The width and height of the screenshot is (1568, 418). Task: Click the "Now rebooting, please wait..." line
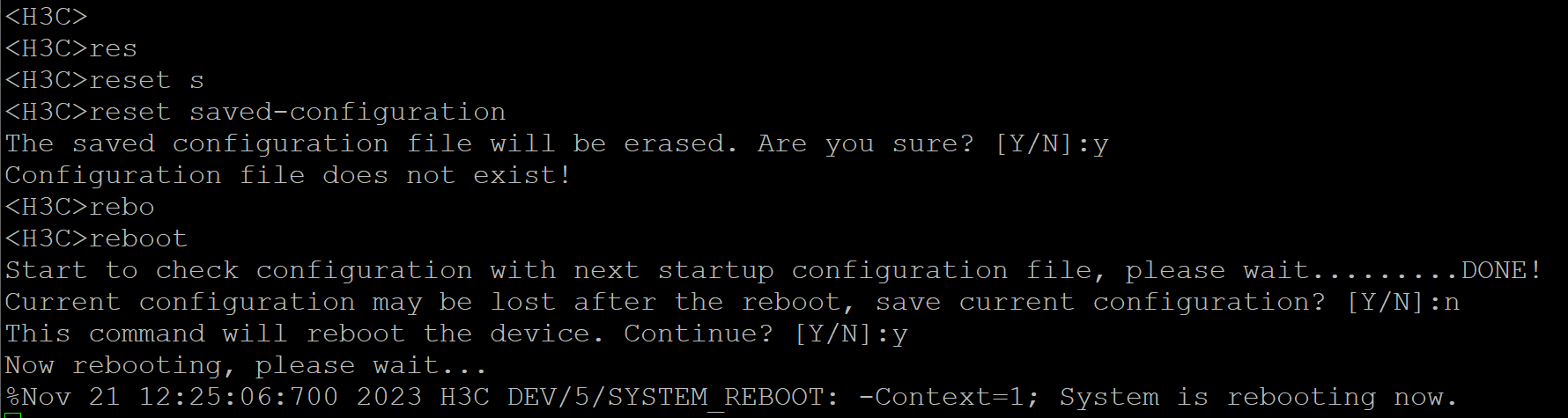pyautogui.click(x=246, y=365)
